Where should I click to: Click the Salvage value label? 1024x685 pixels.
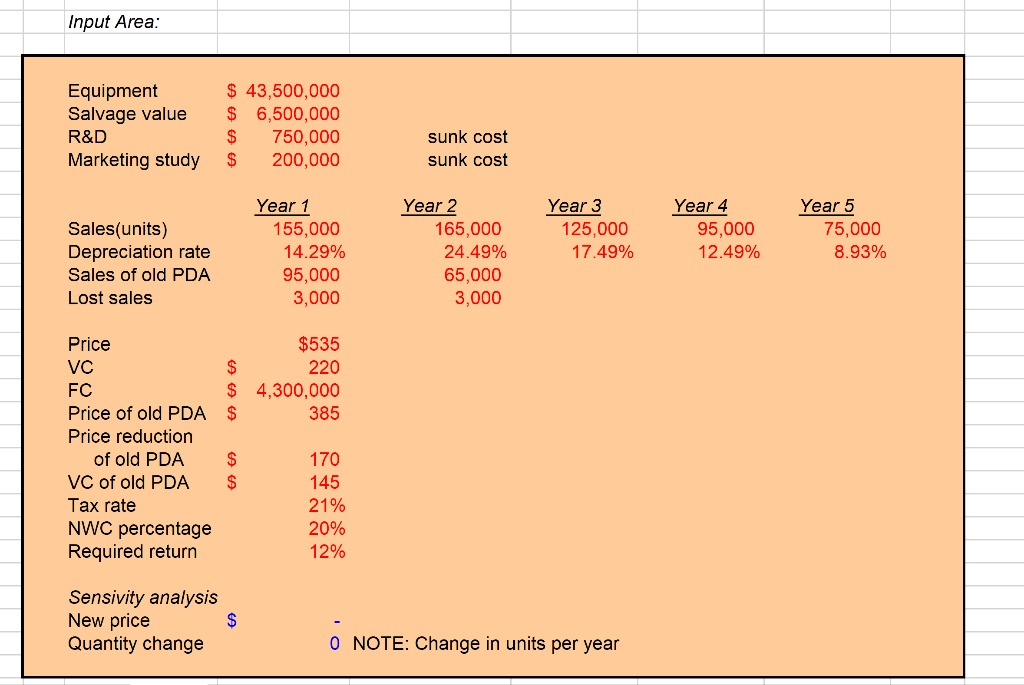coord(127,114)
